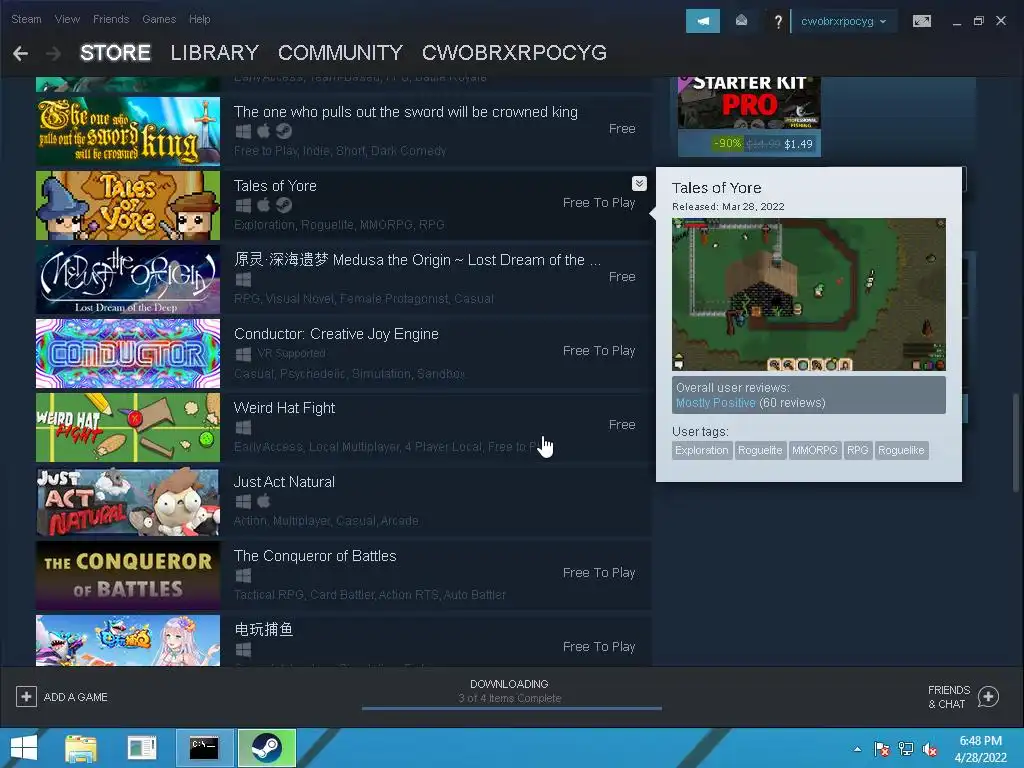Open the 电玩捕鱼 game thumbnail
Image resolution: width=1024 pixels, height=768 pixels.
pyautogui.click(x=128, y=641)
